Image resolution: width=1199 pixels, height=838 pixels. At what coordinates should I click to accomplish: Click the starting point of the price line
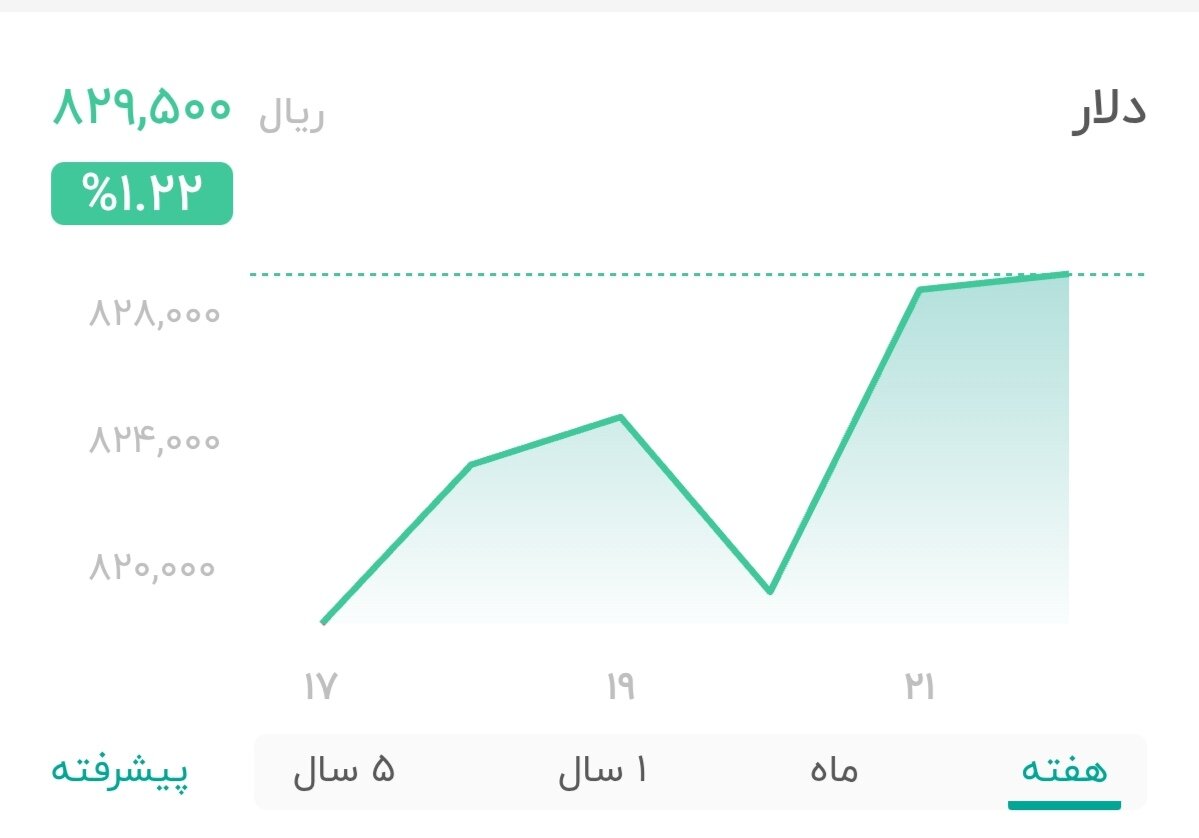coord(322,623)
